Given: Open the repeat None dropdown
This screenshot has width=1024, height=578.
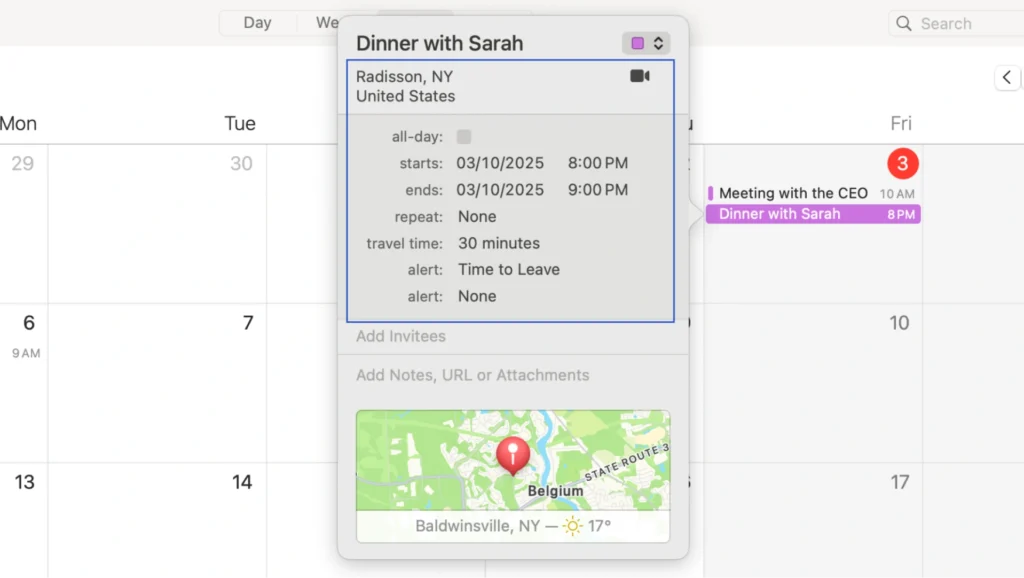Looking at the screenshot, I should 477,217.
